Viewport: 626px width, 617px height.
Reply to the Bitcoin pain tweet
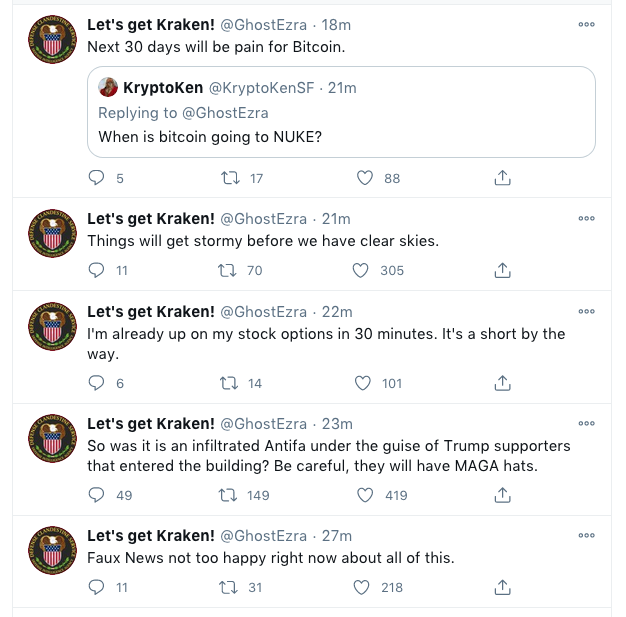click(x=97, y=178)
